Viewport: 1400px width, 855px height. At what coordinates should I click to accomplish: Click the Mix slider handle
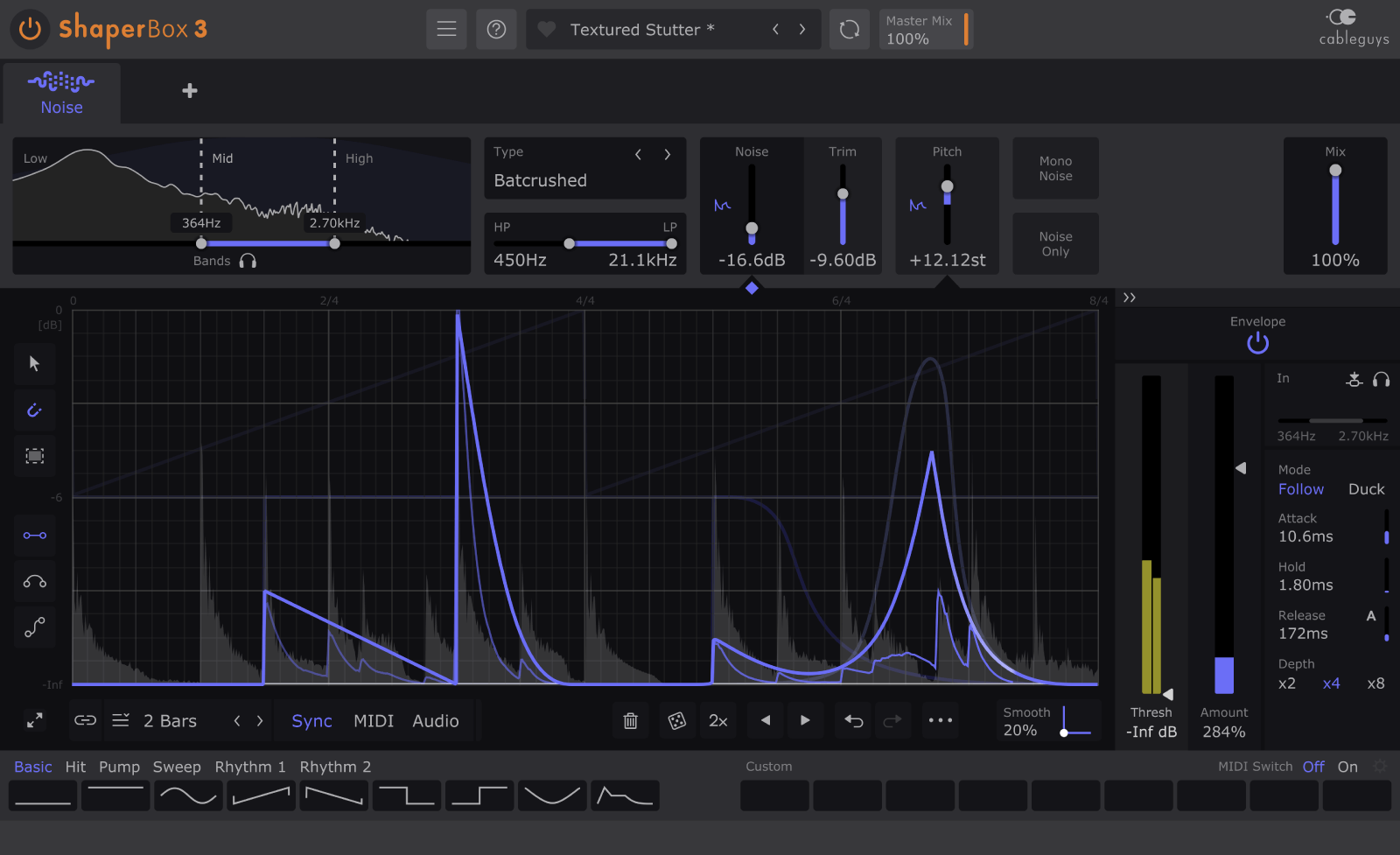point(1335,171)
